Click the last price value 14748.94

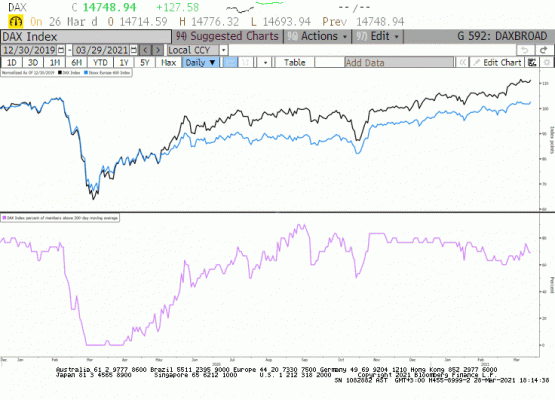(109, 7)
